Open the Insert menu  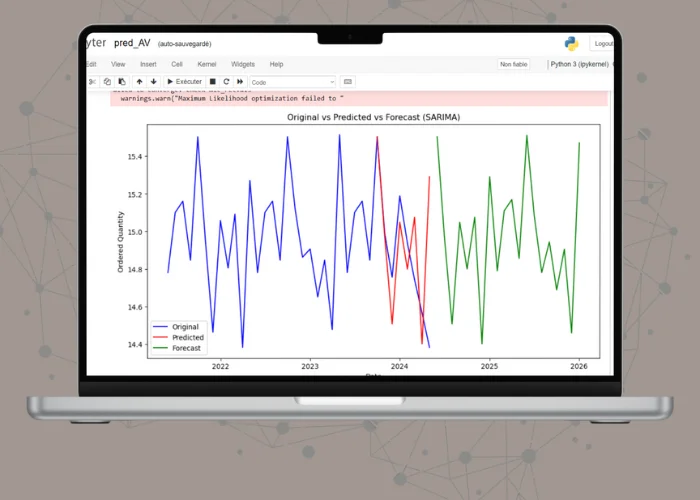tap(146, 64)
